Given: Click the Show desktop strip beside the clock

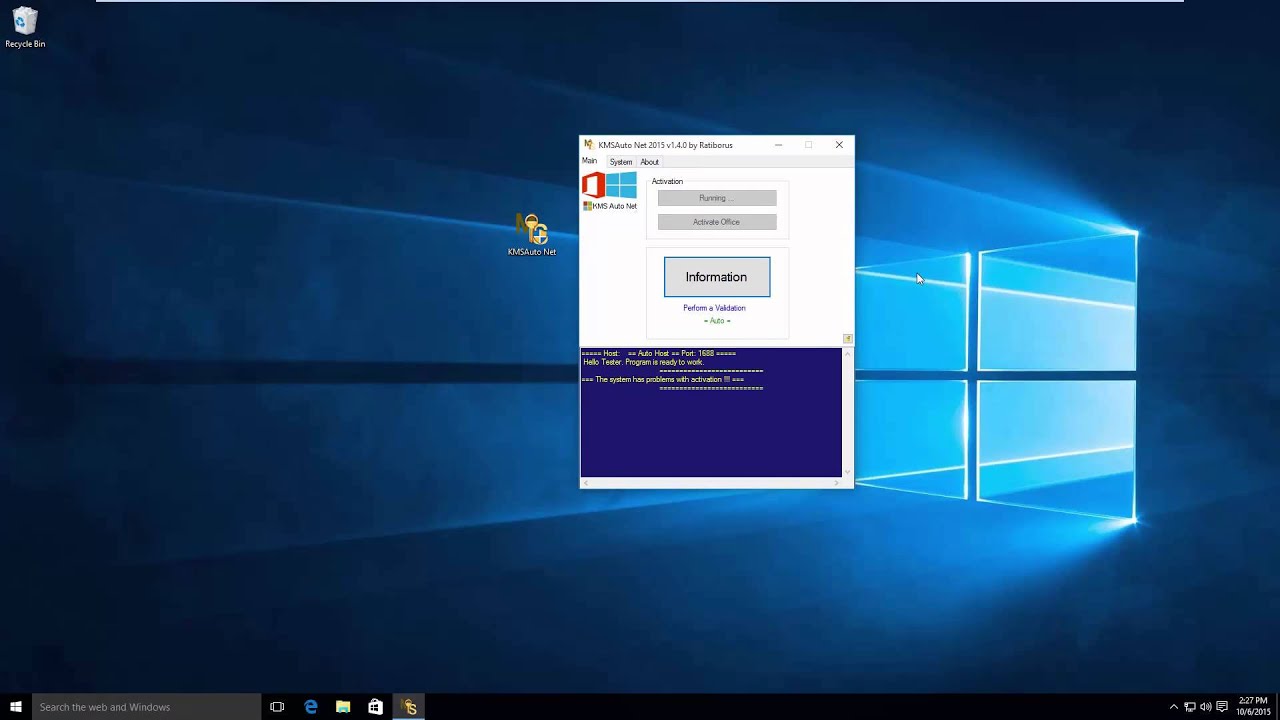Looking at the screenshot, I should point(1277,707).
